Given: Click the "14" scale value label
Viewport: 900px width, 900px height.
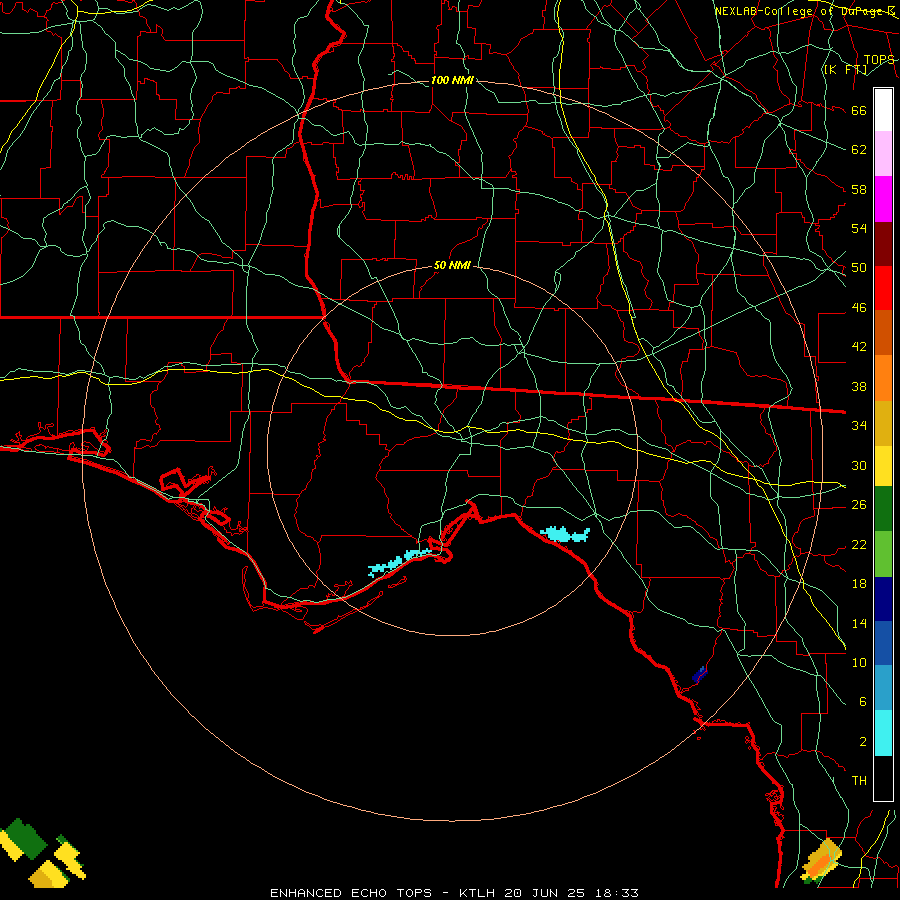Looking at the screenshot, I should [x=859, y=623].
